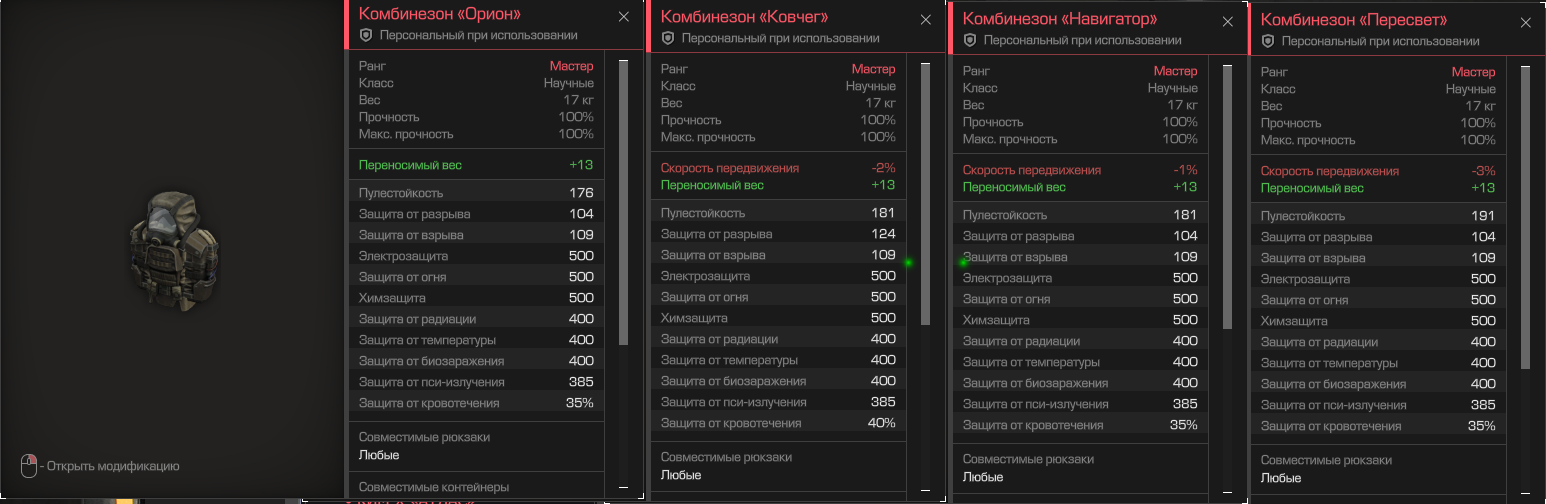
Task: Click Совместимые контейнеры section in «Орион» panel
Action: click(433, 486)
